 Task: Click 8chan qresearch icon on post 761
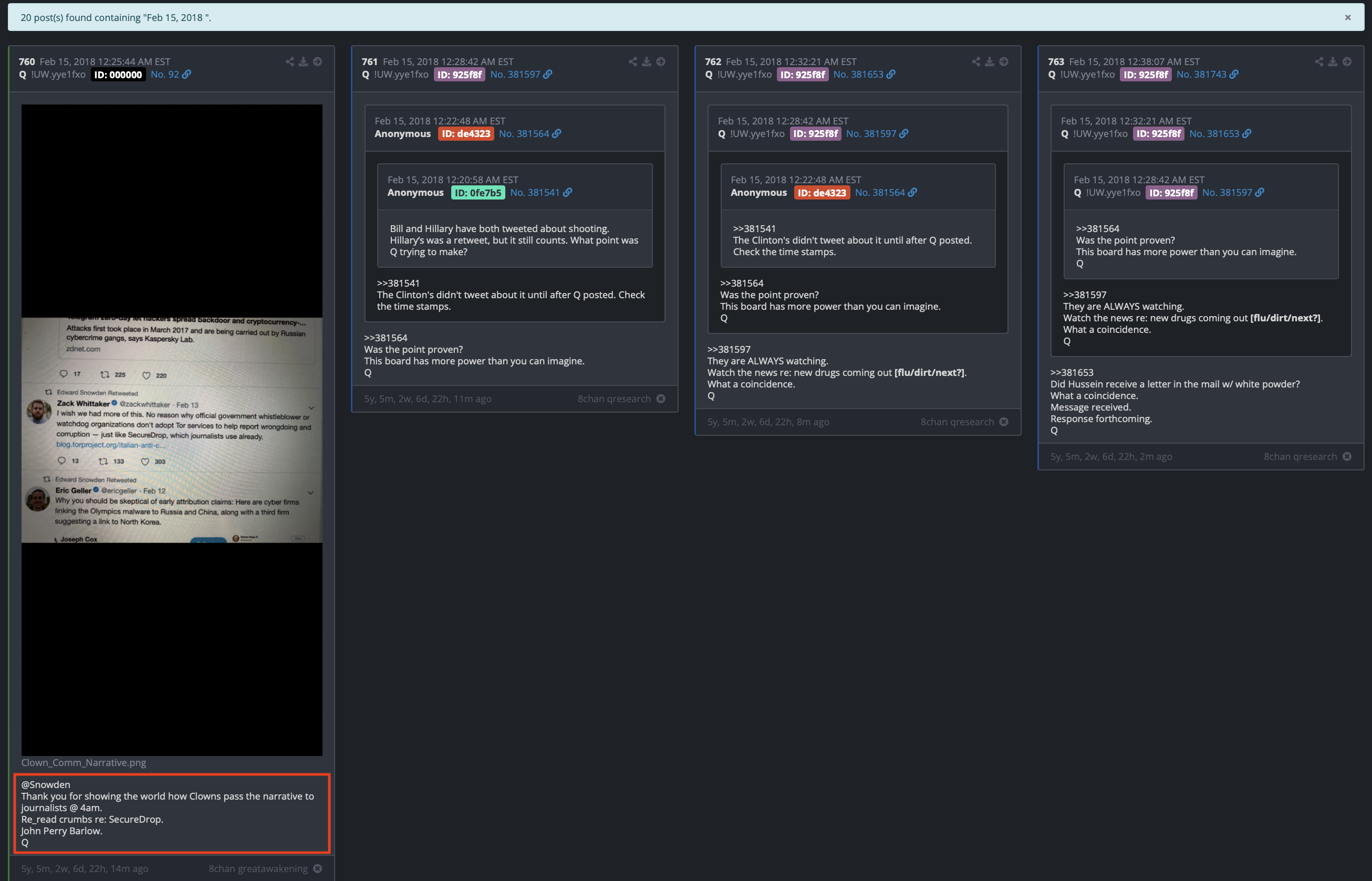(661, 398)
